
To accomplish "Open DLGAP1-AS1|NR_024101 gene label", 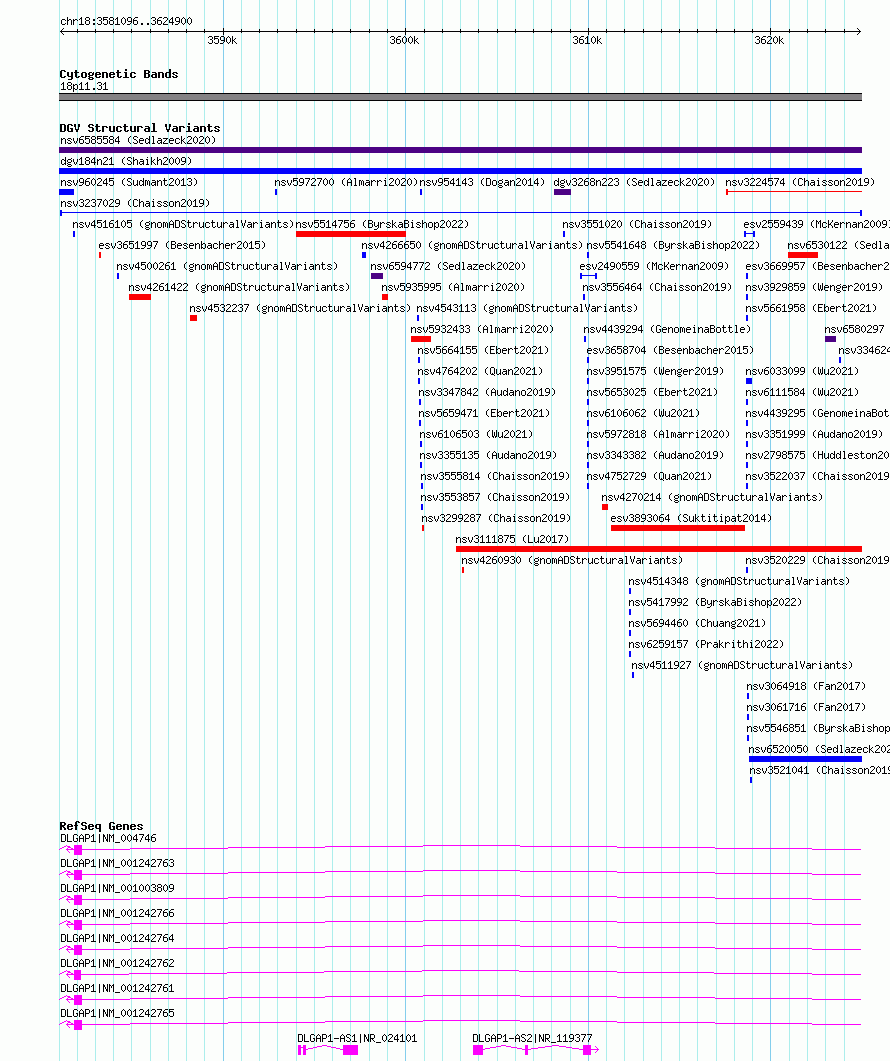I will coord(357,1038).
